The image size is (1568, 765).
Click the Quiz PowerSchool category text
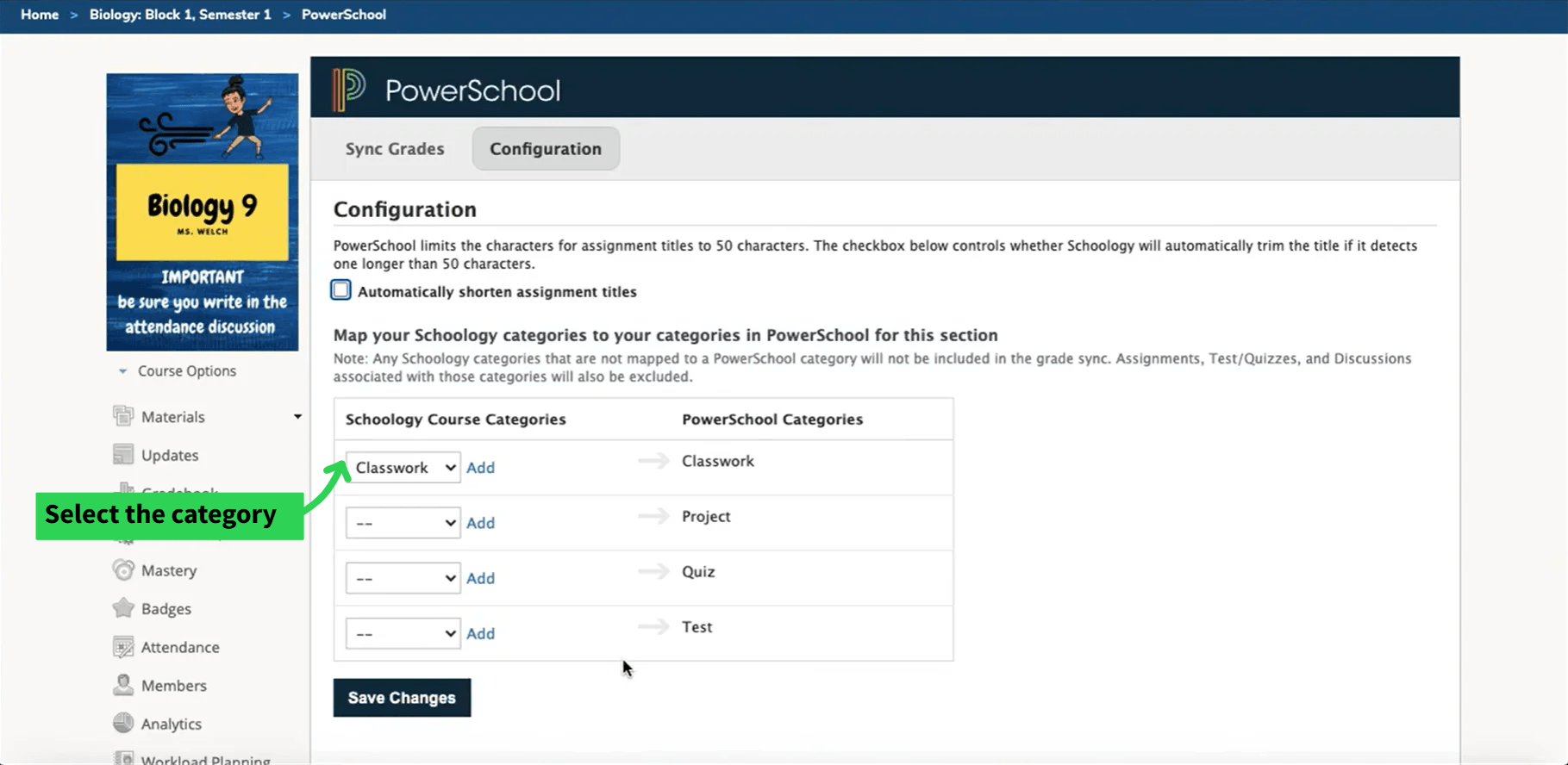[698, 571]
